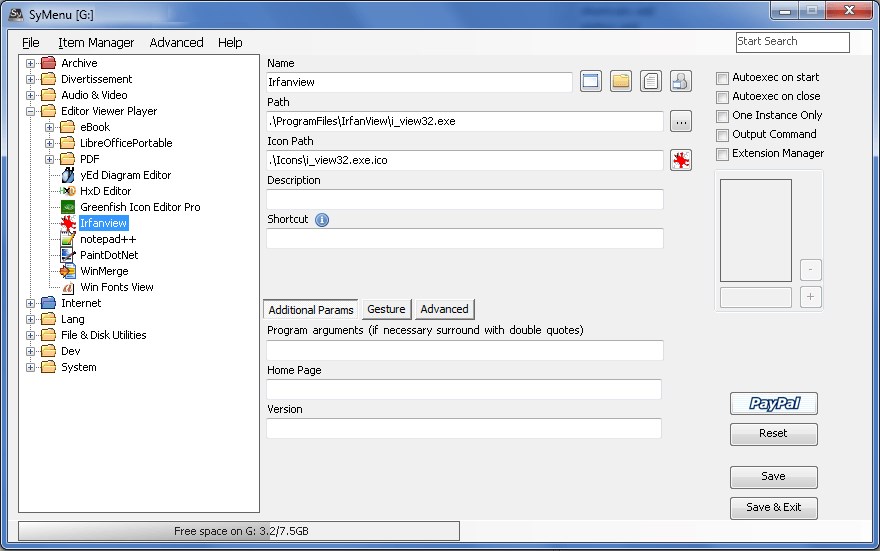Click the folder icon beside the Name field

click(621, 81)
